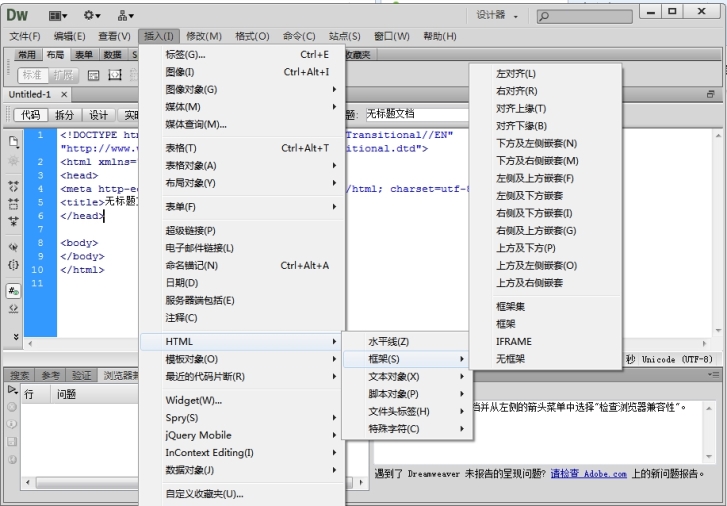Toggle Expanded layout mode button
Viewport: 727px width, 506px height.
coord(63,74)
